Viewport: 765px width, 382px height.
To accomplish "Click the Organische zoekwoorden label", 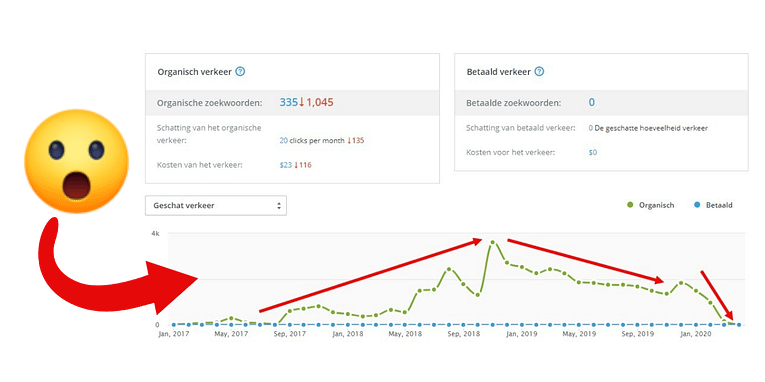I will (209, 103).
